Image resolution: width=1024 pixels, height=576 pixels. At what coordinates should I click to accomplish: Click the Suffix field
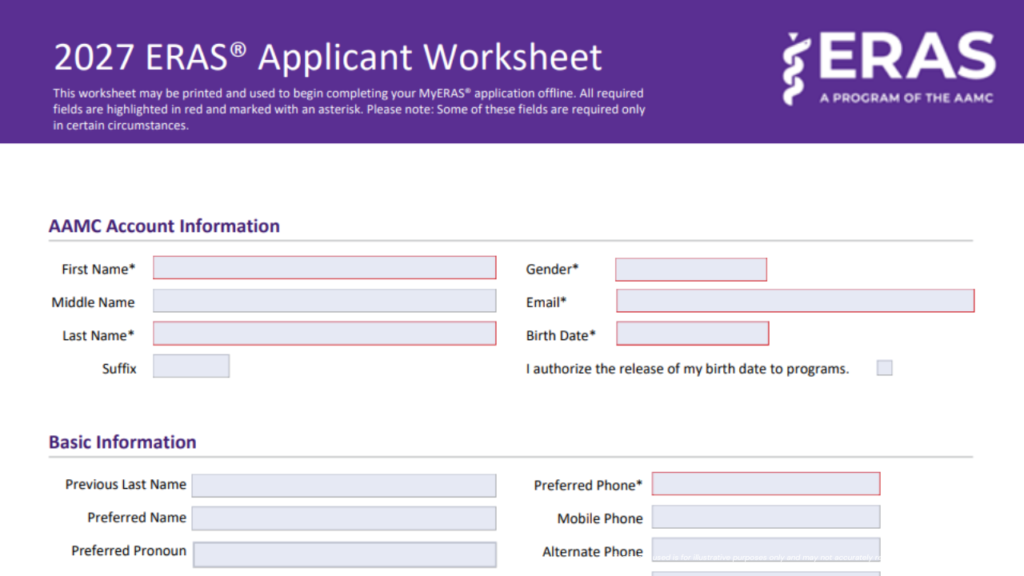point(191,366)
